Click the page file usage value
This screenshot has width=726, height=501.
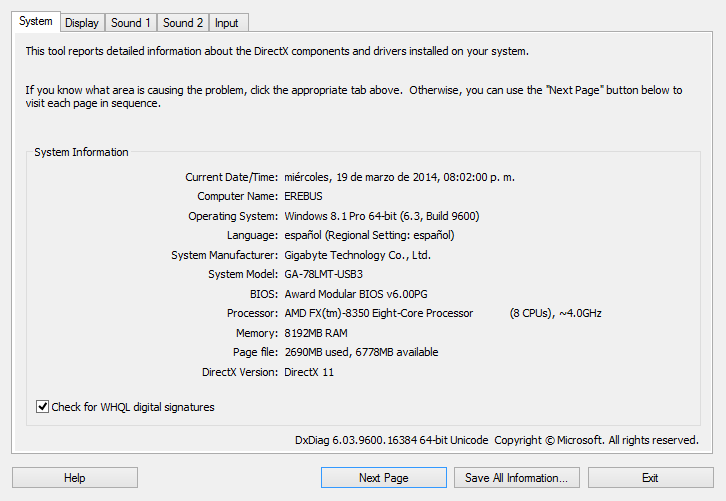(x=361, y=352)
